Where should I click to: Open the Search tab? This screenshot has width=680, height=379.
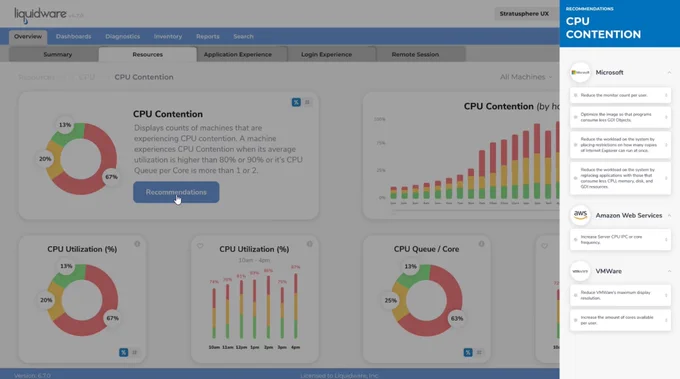click(243, 36)
